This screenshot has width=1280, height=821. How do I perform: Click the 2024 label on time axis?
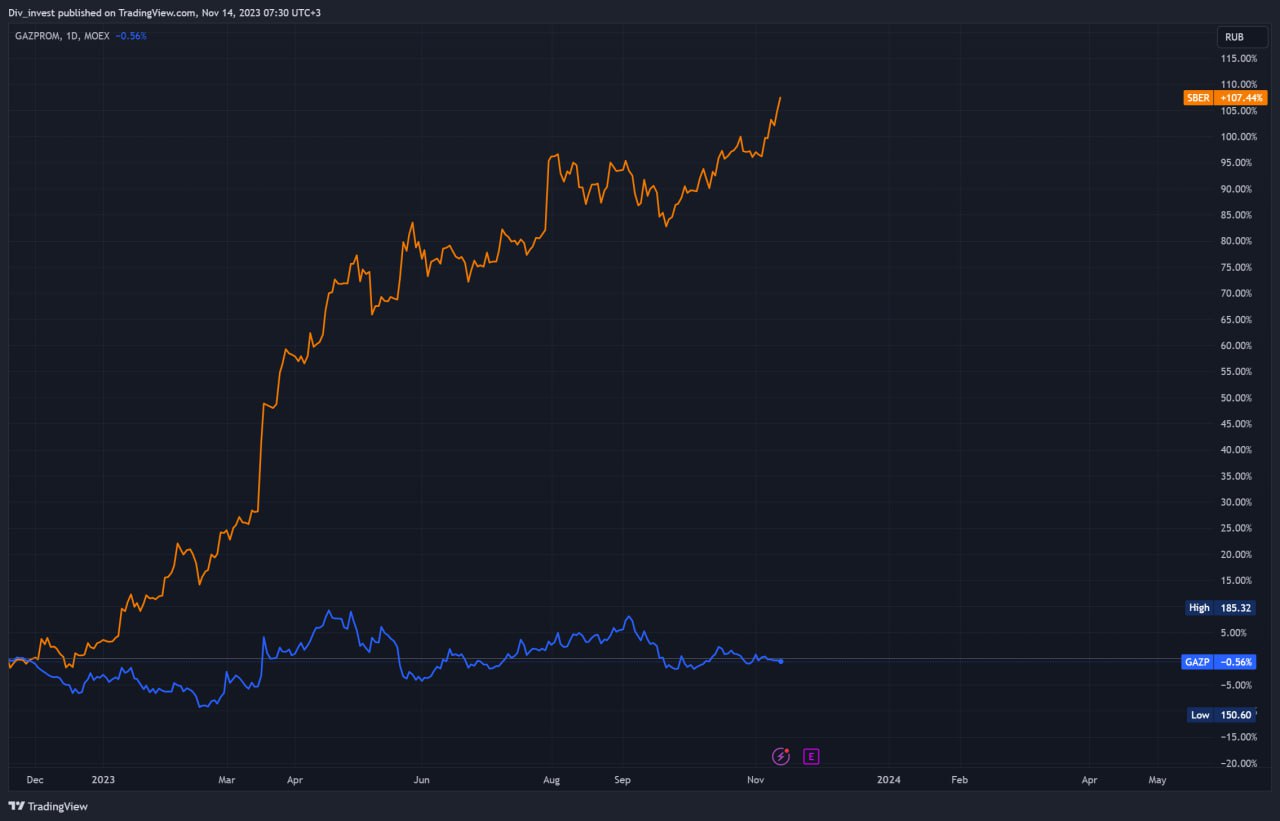tap(888, 778)
